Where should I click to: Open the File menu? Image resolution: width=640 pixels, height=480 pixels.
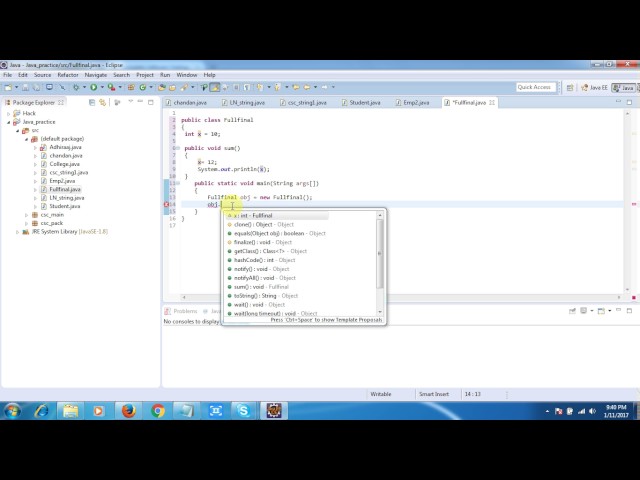tap(8, 75)
